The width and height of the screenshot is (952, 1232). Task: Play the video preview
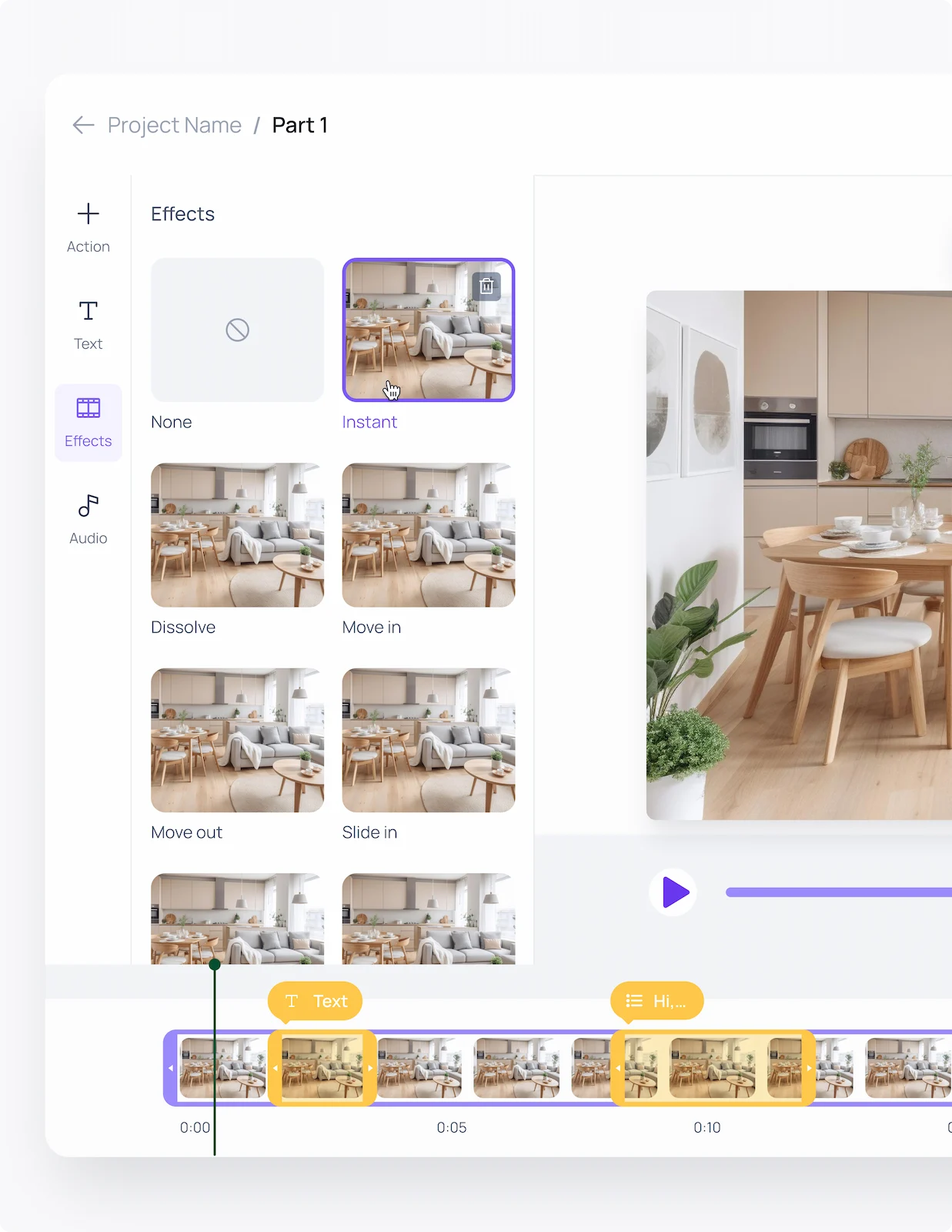673,892
